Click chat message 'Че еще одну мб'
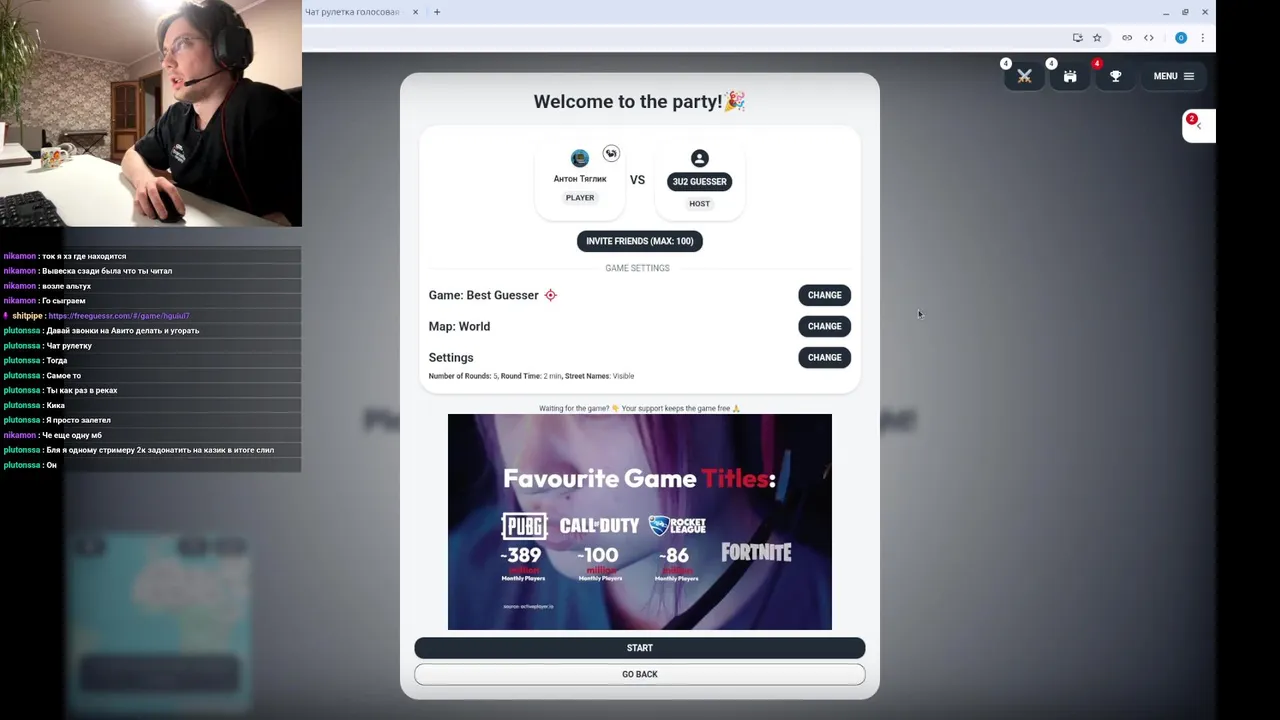 (71, 435)
